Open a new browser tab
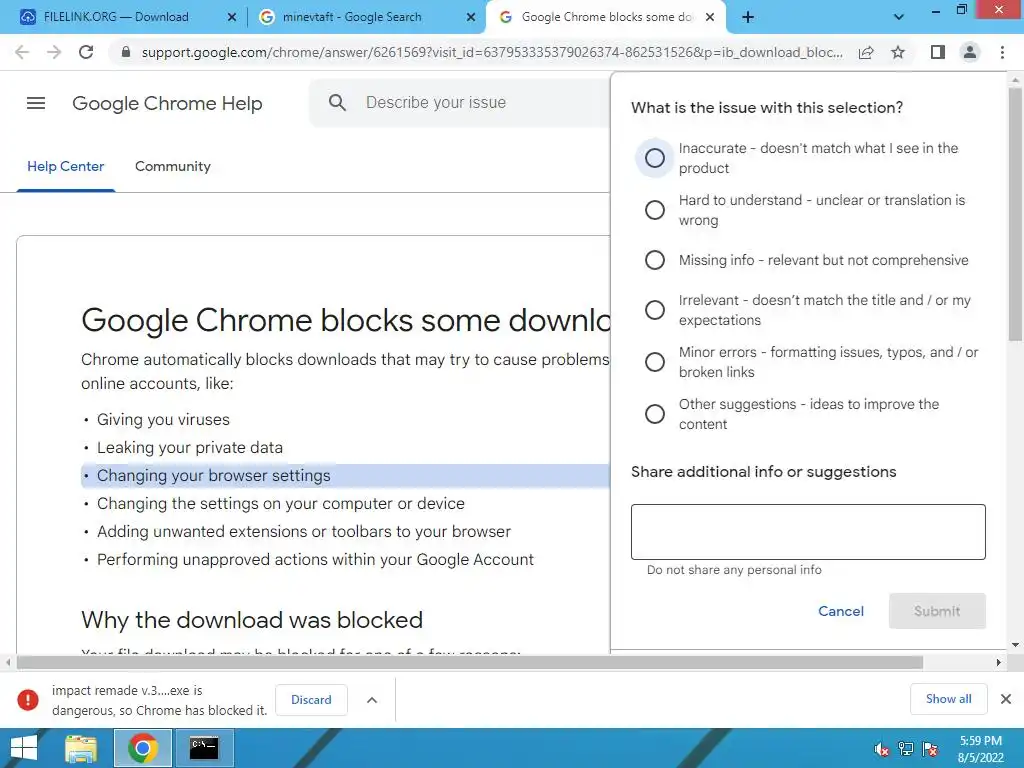This screenshot has height=768, width=1024. [748, 17]
